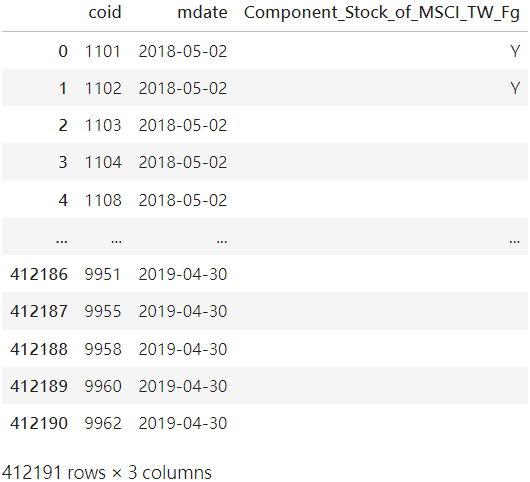
Task: Click coid cell 1101
Action: [x=103, y=51]
